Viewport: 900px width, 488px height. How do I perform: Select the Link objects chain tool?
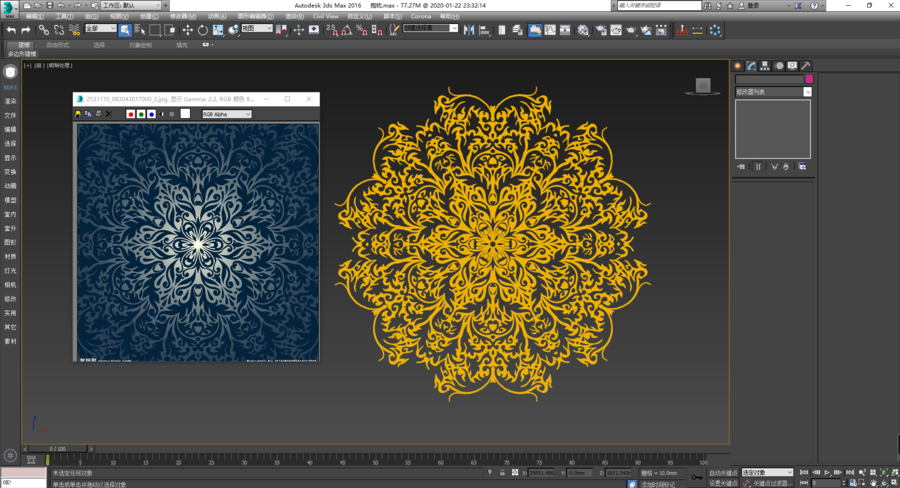coord(44,30)
